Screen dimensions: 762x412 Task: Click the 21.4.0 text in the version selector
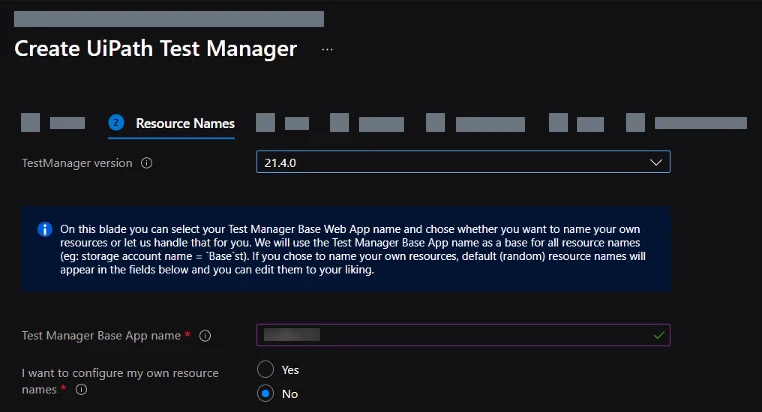coord(280,163)
